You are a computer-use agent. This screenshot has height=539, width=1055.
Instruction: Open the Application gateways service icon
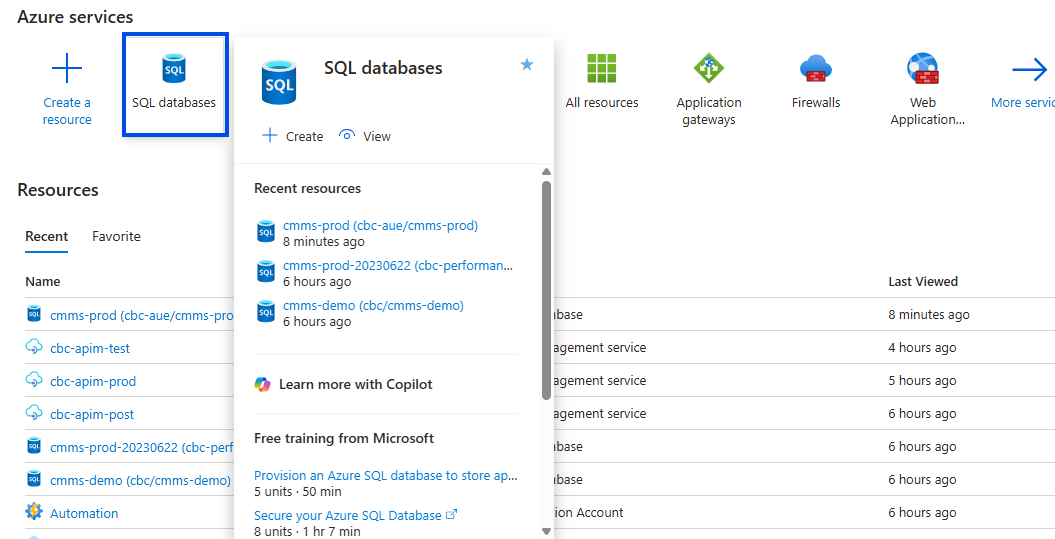708,69
